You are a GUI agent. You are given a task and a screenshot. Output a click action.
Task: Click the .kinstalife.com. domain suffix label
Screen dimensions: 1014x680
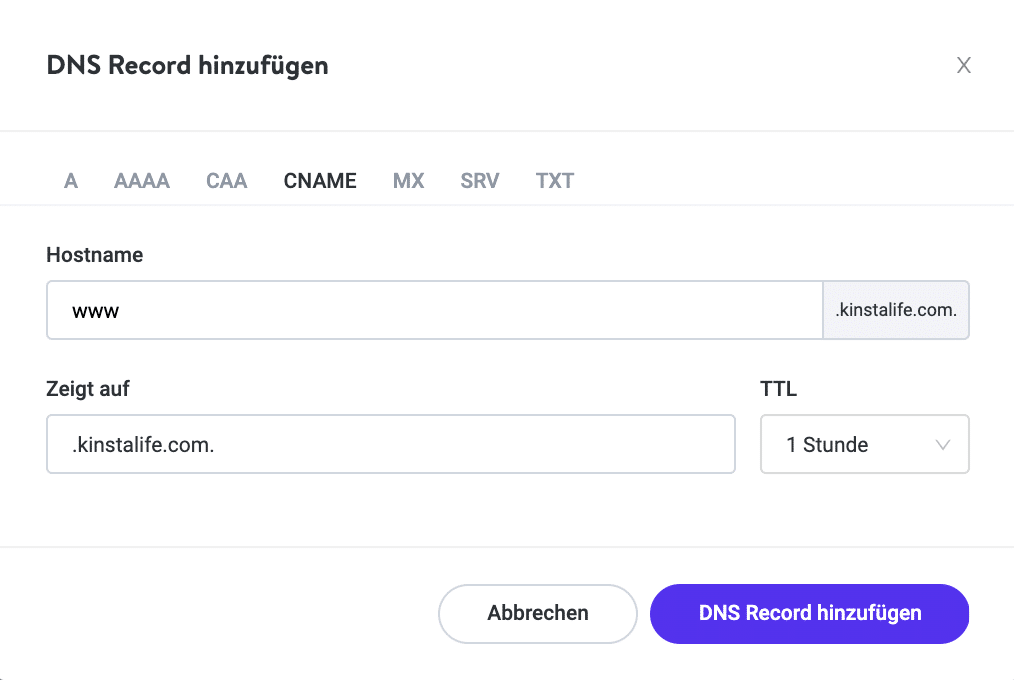pyautogui.click(x=896, y=310)
